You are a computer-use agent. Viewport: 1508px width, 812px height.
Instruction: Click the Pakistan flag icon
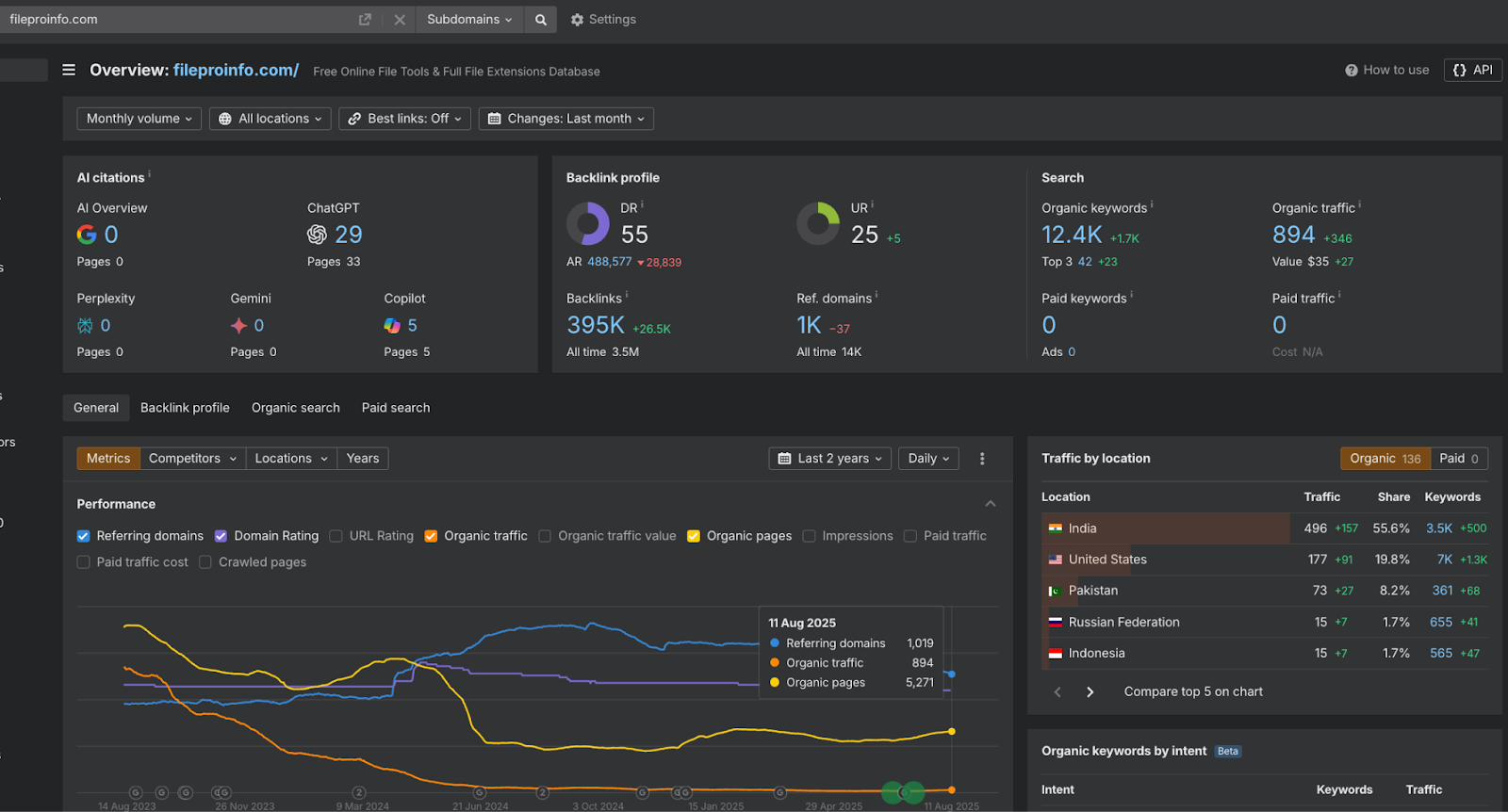point(1056,591)
